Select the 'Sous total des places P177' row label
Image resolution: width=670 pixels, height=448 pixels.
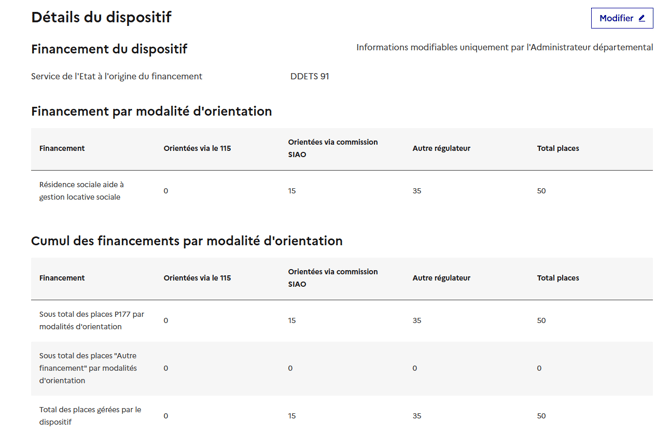click(92, 320)
